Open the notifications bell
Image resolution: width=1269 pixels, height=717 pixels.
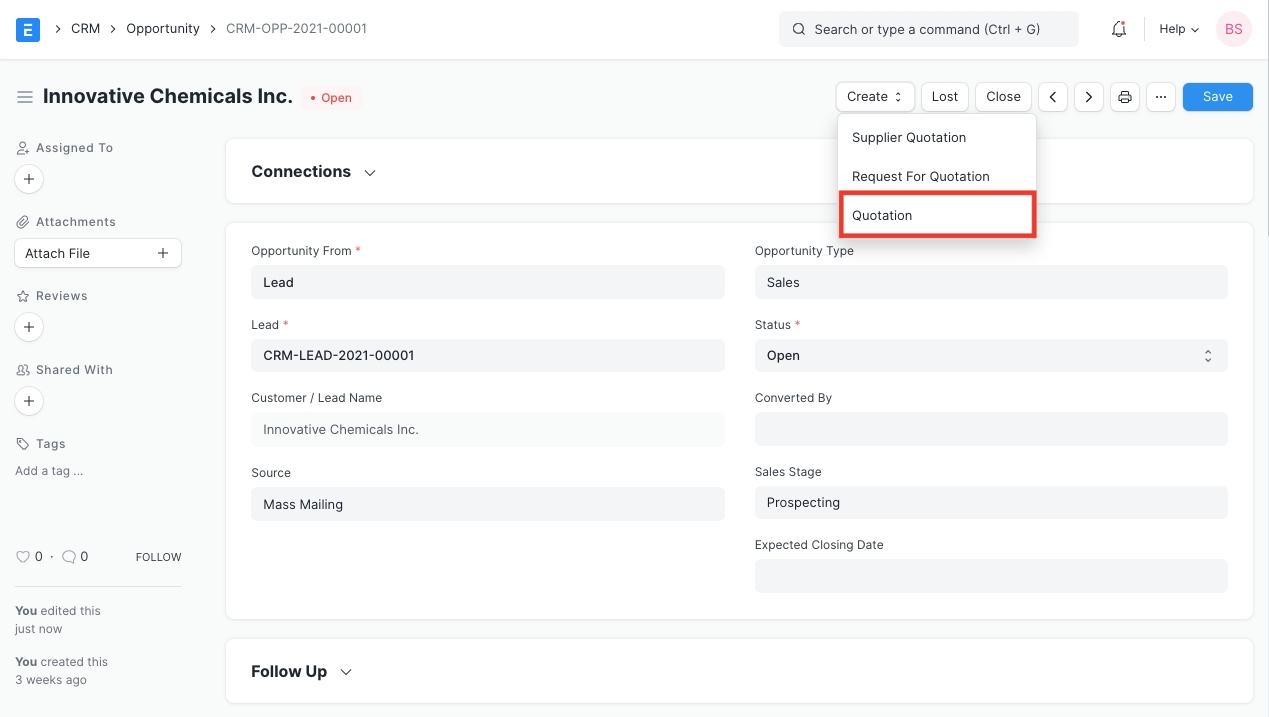click(1119, 29)
